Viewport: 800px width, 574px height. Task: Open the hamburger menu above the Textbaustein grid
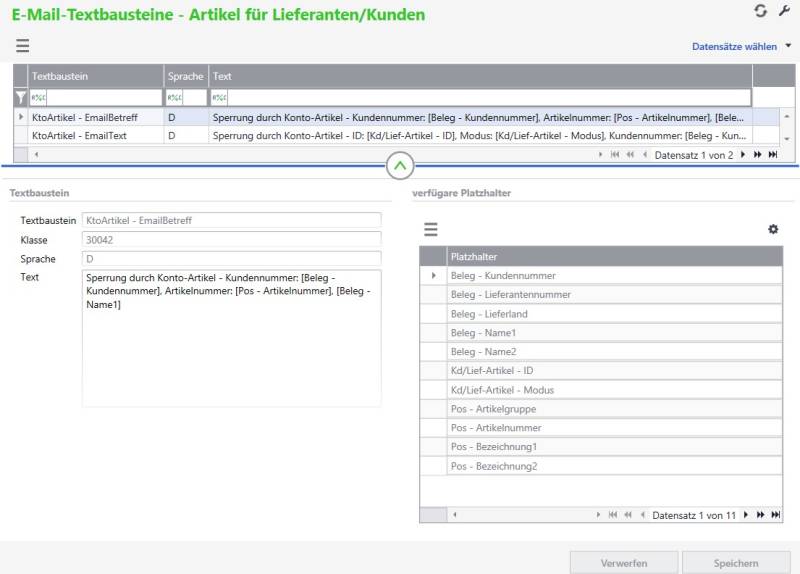pos(22,46)
